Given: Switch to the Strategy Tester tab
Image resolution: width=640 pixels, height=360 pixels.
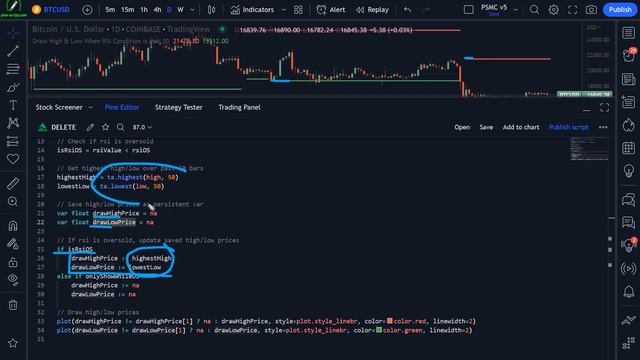Looking at the screenshot, I should click(178, 107).
